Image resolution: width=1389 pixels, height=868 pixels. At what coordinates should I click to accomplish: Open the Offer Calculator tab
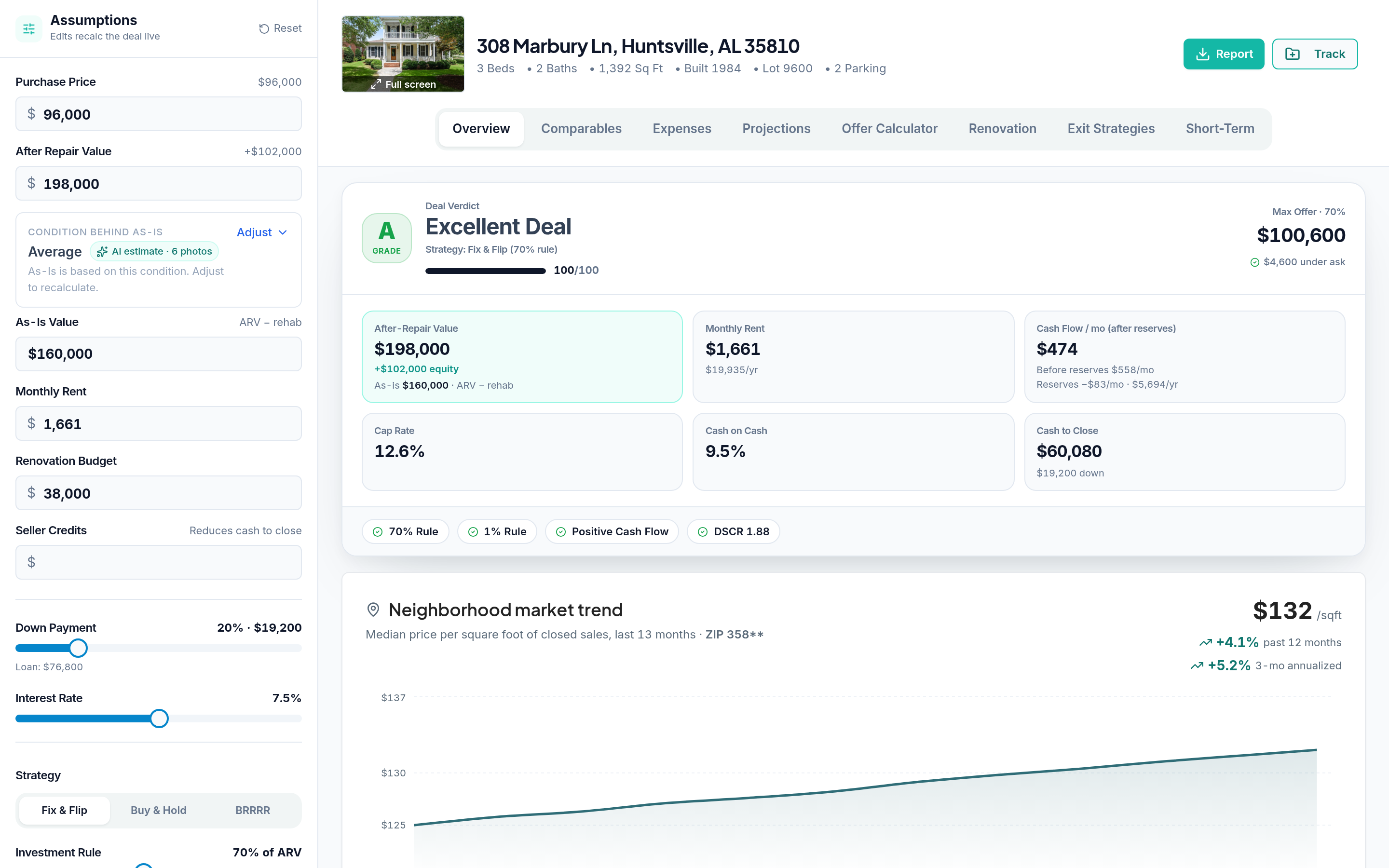coord(889,129)
